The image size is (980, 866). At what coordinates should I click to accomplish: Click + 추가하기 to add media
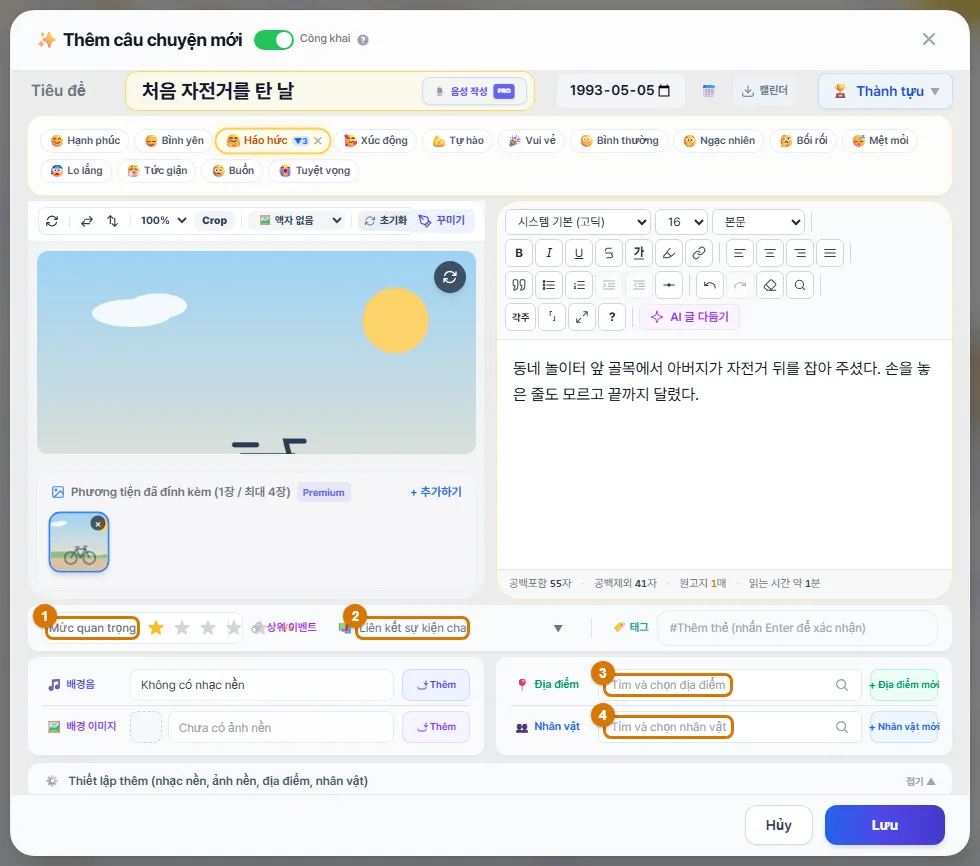coord(436,492)
